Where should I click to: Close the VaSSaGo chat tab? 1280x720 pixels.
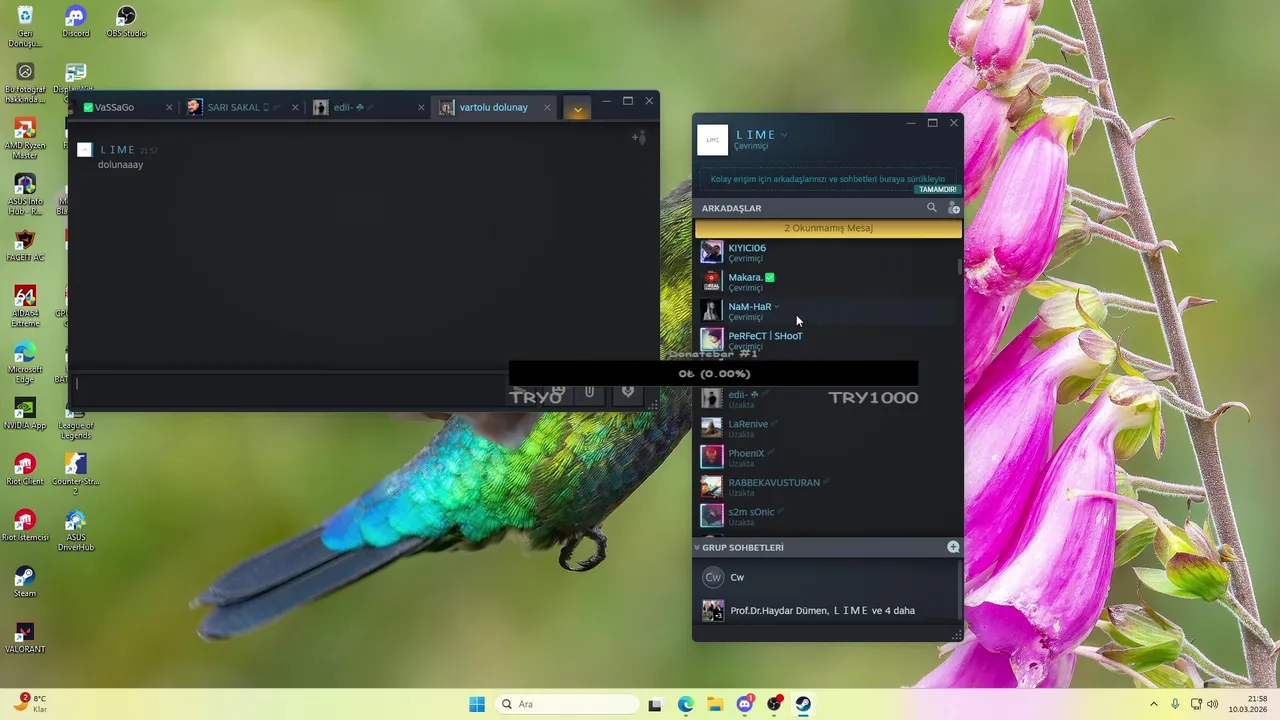(x=168, y=107)
